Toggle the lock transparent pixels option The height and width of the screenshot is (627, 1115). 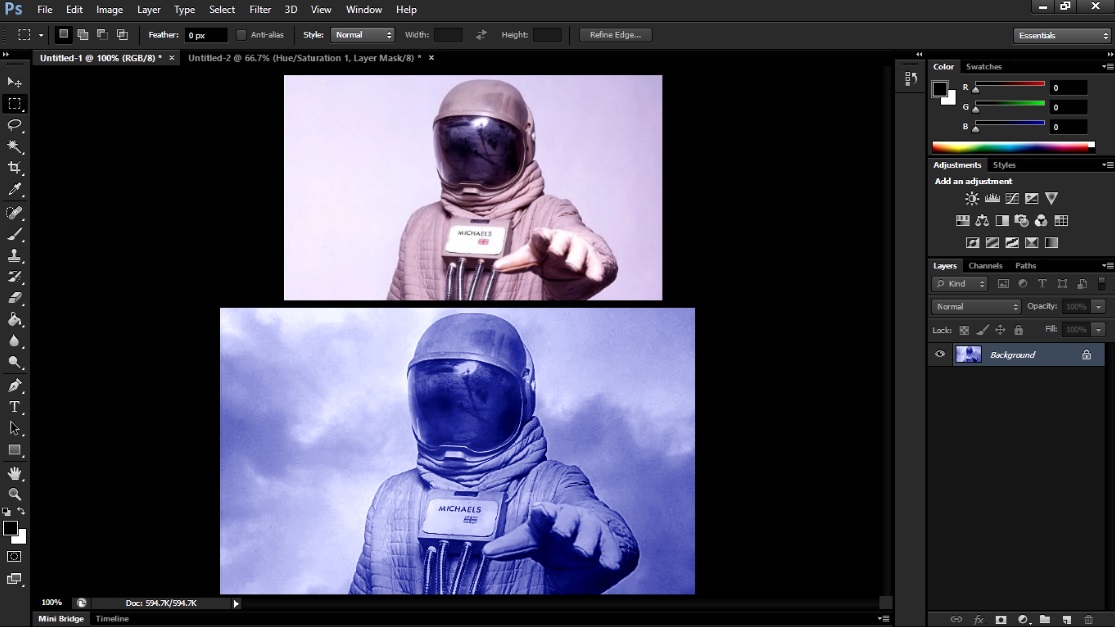click(964, 330)
